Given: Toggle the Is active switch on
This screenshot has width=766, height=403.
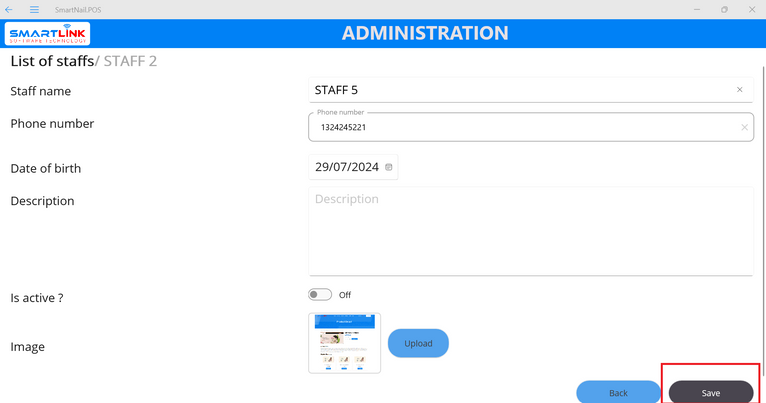Looking at the screenshot, I should 320,295.
